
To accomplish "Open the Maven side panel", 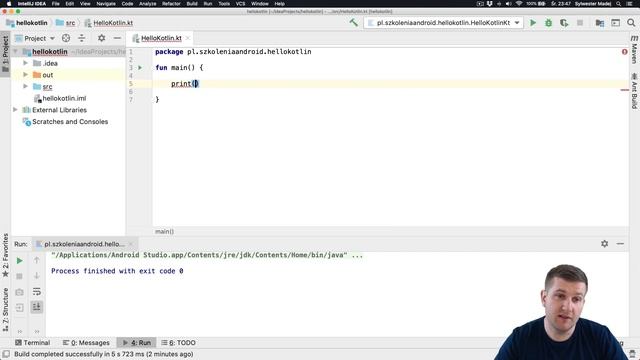I will point(634,49).
